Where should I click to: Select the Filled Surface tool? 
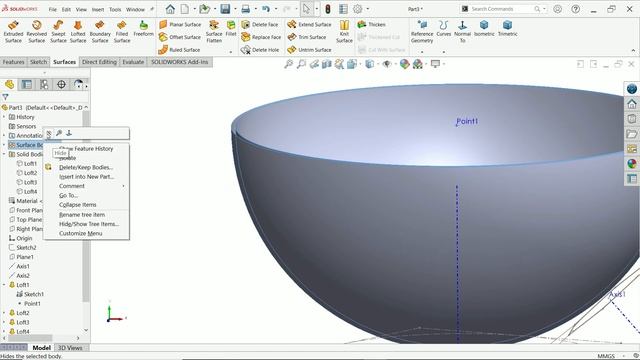pos(122,31)
